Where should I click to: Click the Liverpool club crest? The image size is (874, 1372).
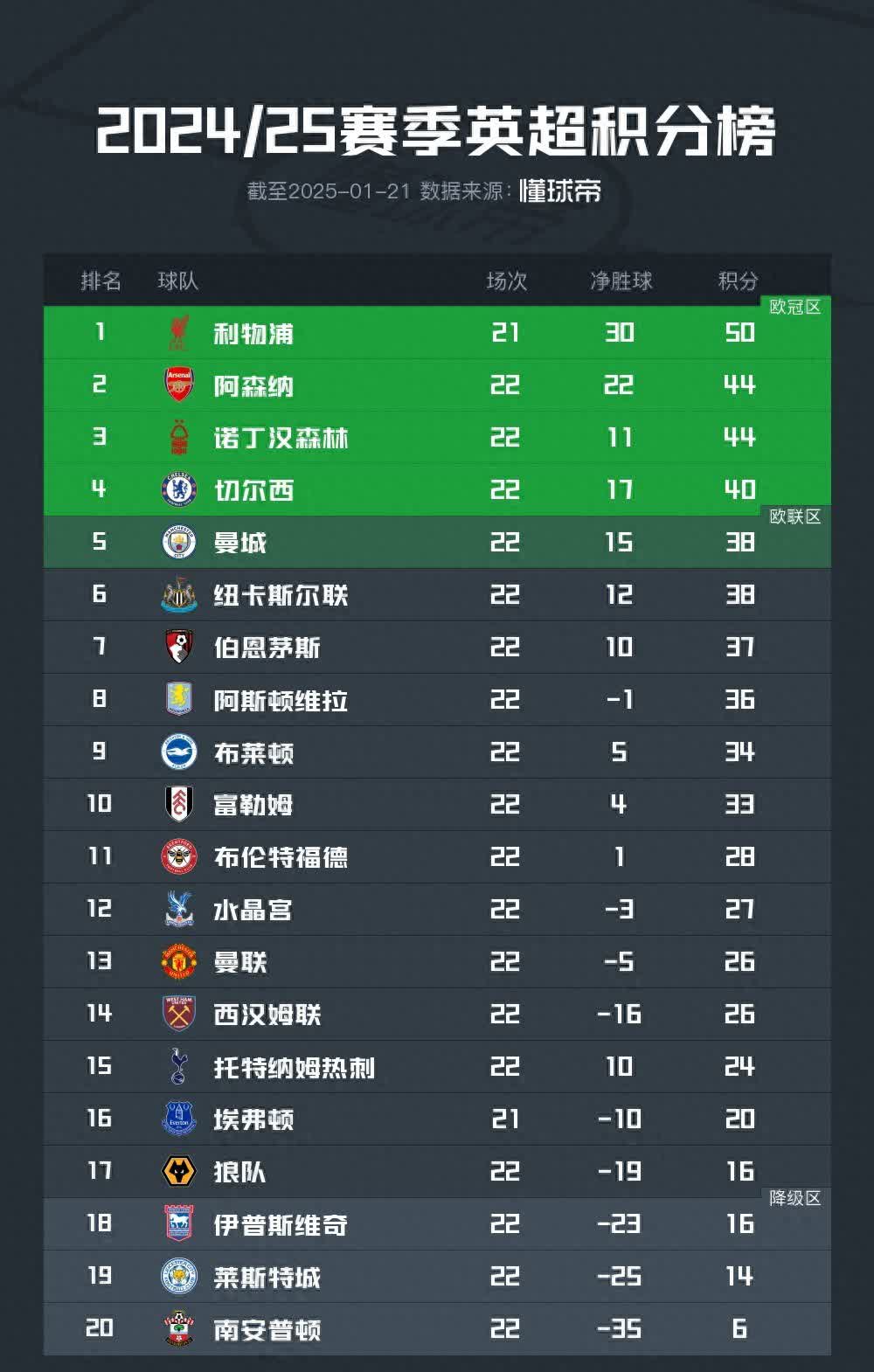179,333
